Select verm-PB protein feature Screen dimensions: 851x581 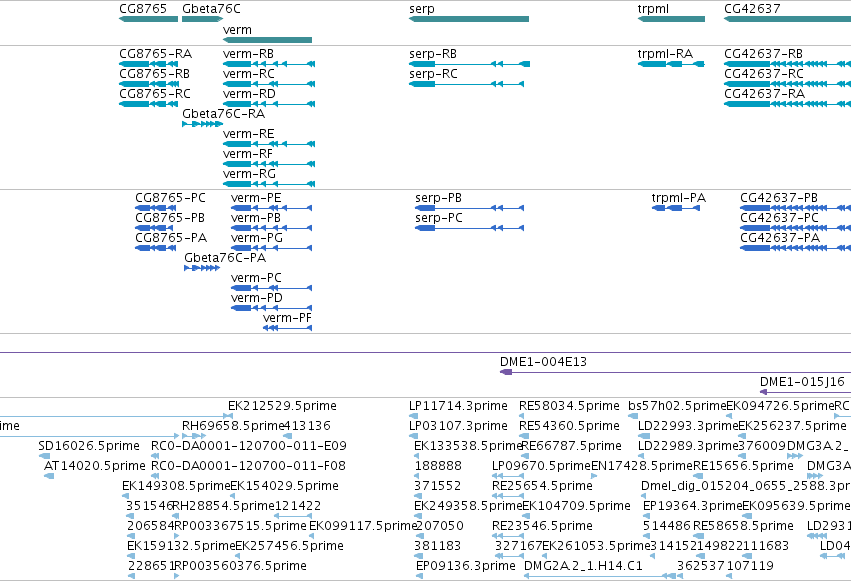pyautogui.click(x=271, y=228)
